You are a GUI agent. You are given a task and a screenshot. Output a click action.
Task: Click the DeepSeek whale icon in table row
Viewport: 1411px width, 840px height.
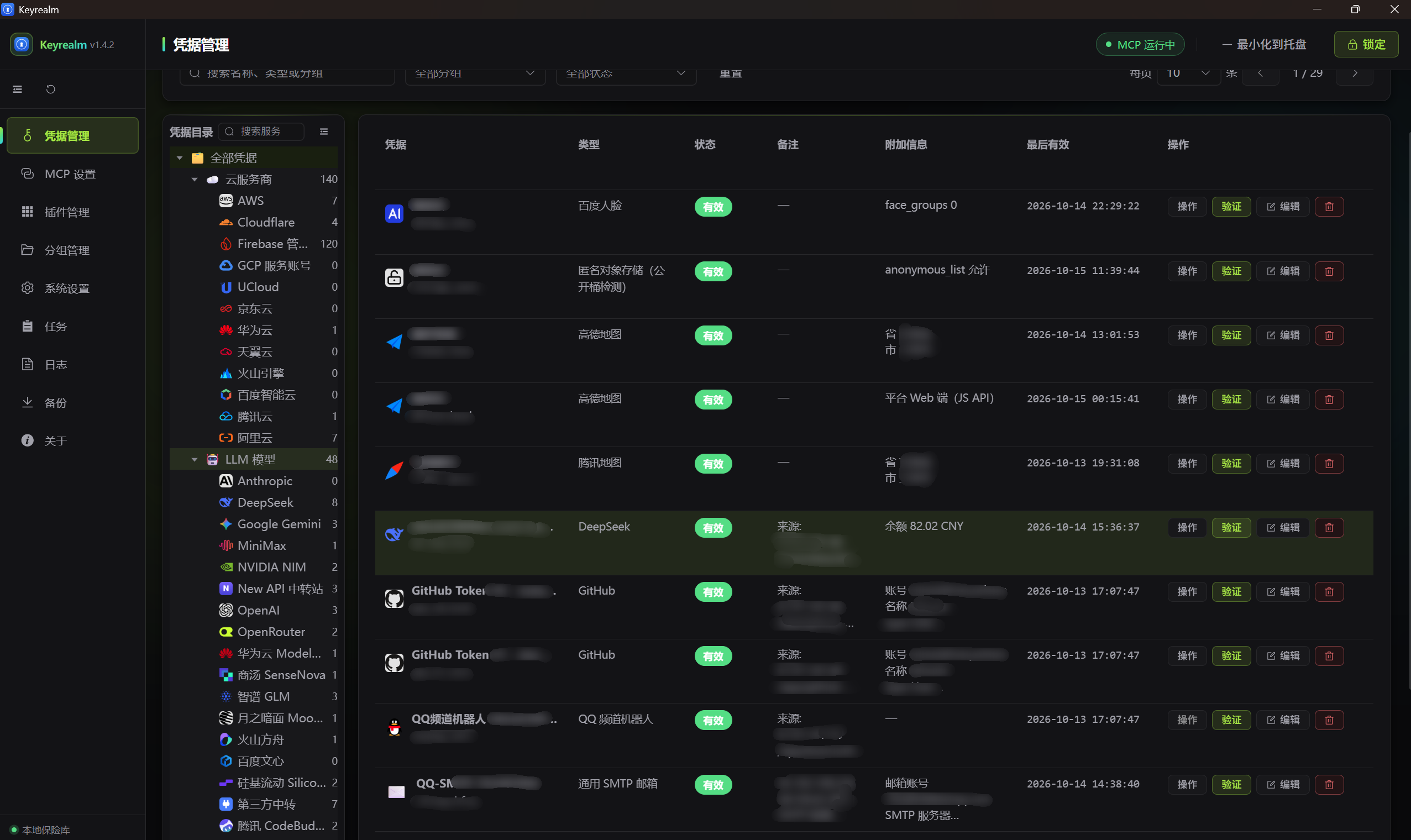click(x=394, y=533)
